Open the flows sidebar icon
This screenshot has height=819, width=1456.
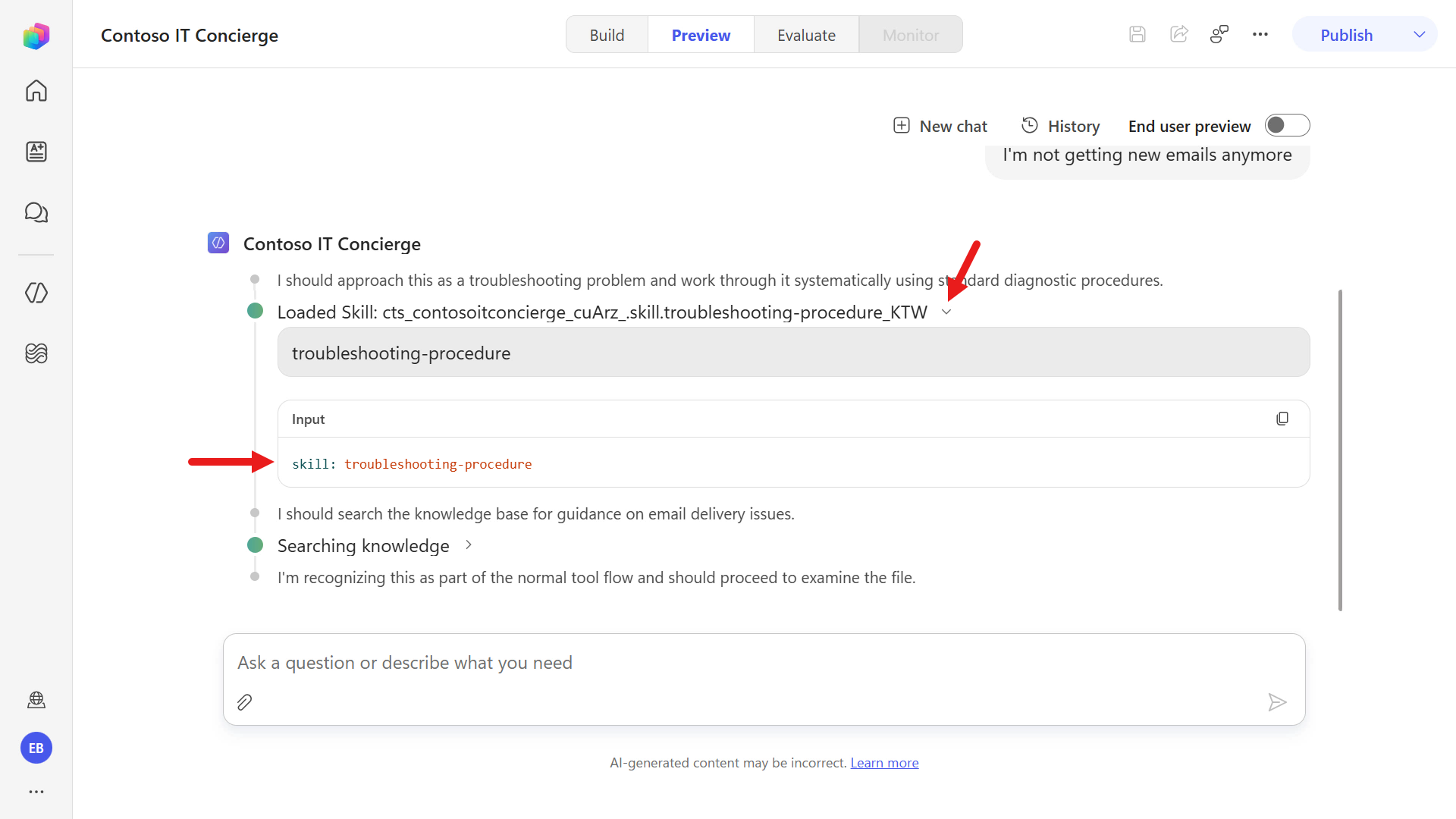(x=36, y=353)
